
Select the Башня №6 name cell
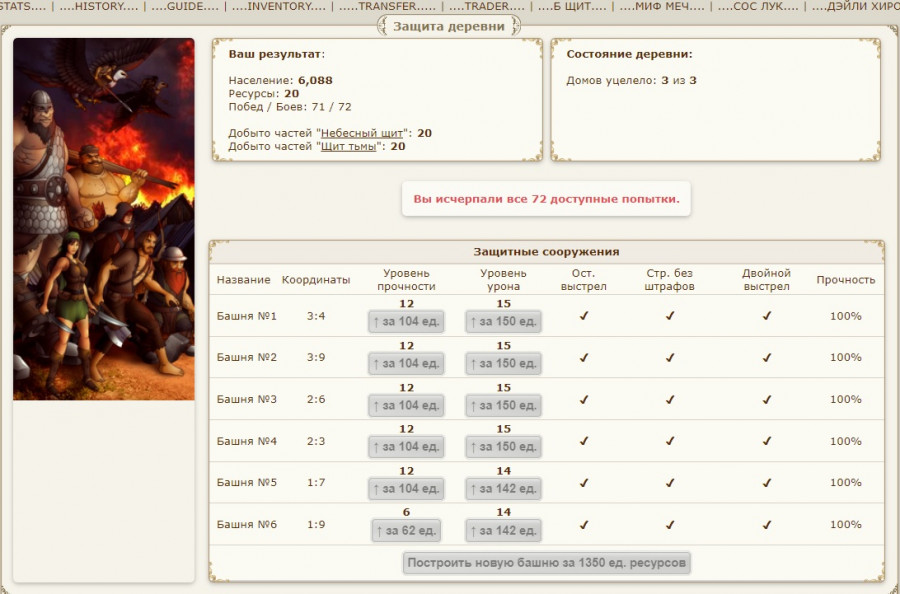tap(247, 525)
